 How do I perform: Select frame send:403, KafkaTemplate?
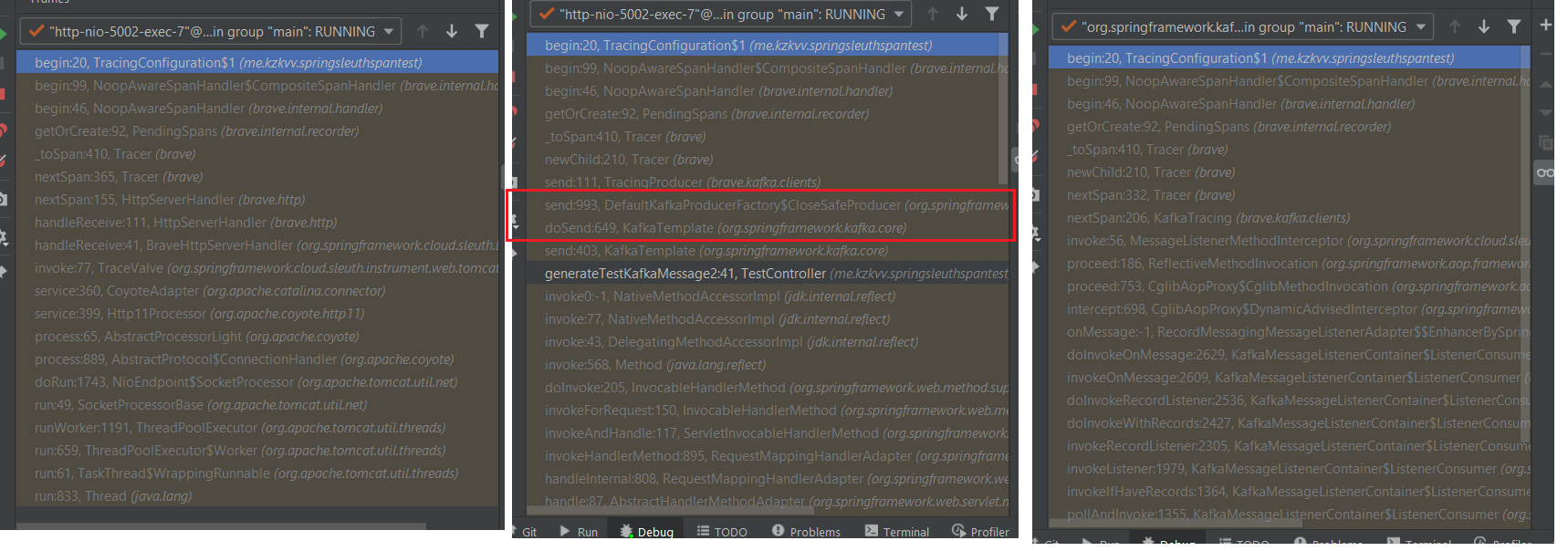pos(768,251)
